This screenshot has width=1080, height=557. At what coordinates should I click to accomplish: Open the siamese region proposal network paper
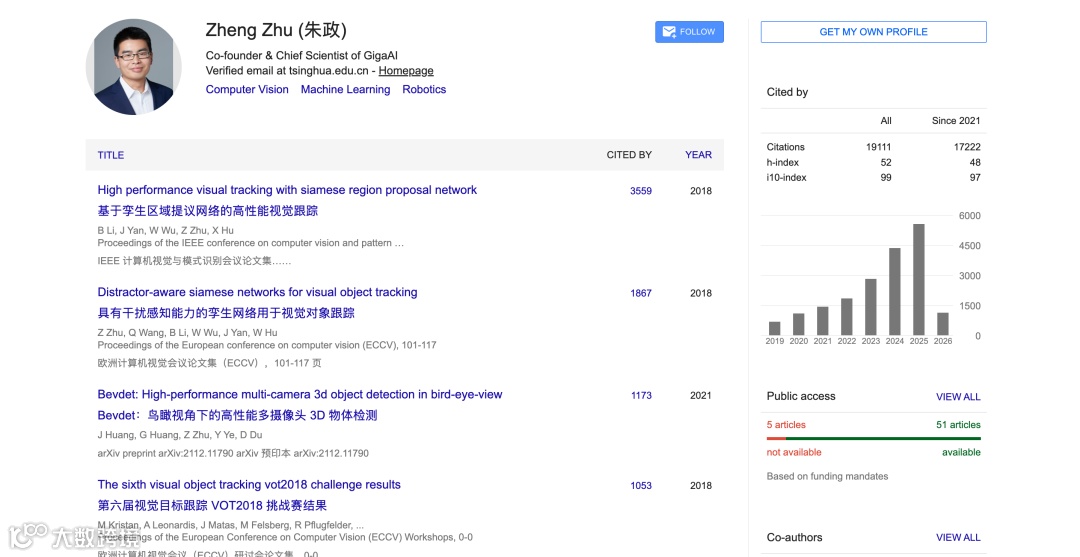pos(287,190)
